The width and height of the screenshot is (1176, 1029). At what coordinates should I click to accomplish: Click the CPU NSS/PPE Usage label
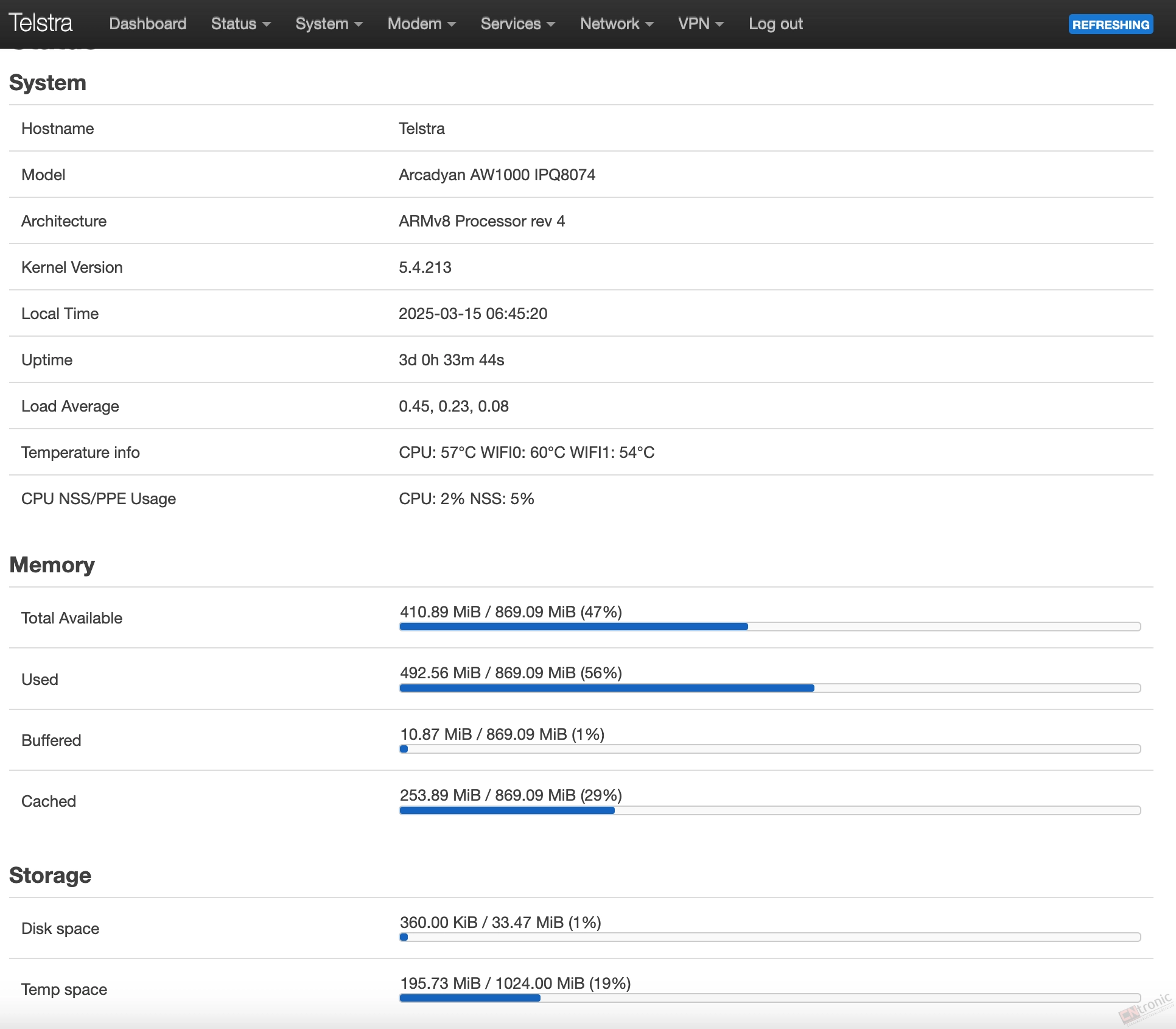coord(99,499)
